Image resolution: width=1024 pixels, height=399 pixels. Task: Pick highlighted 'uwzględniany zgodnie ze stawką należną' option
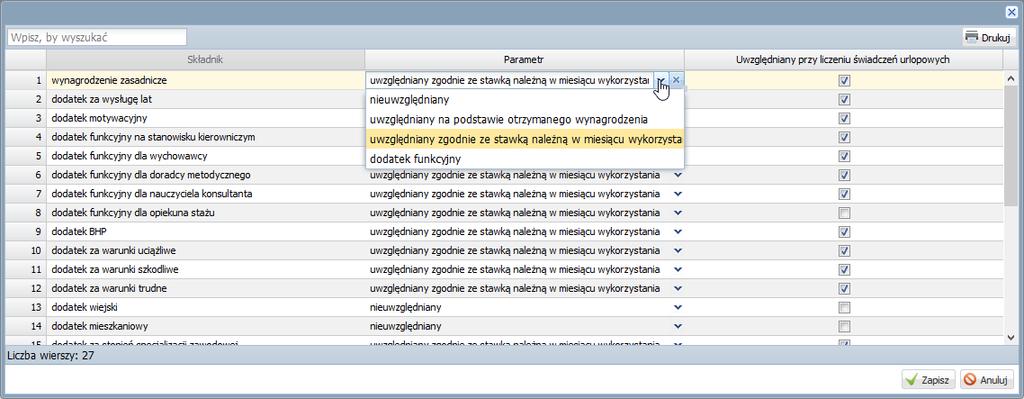525,139
